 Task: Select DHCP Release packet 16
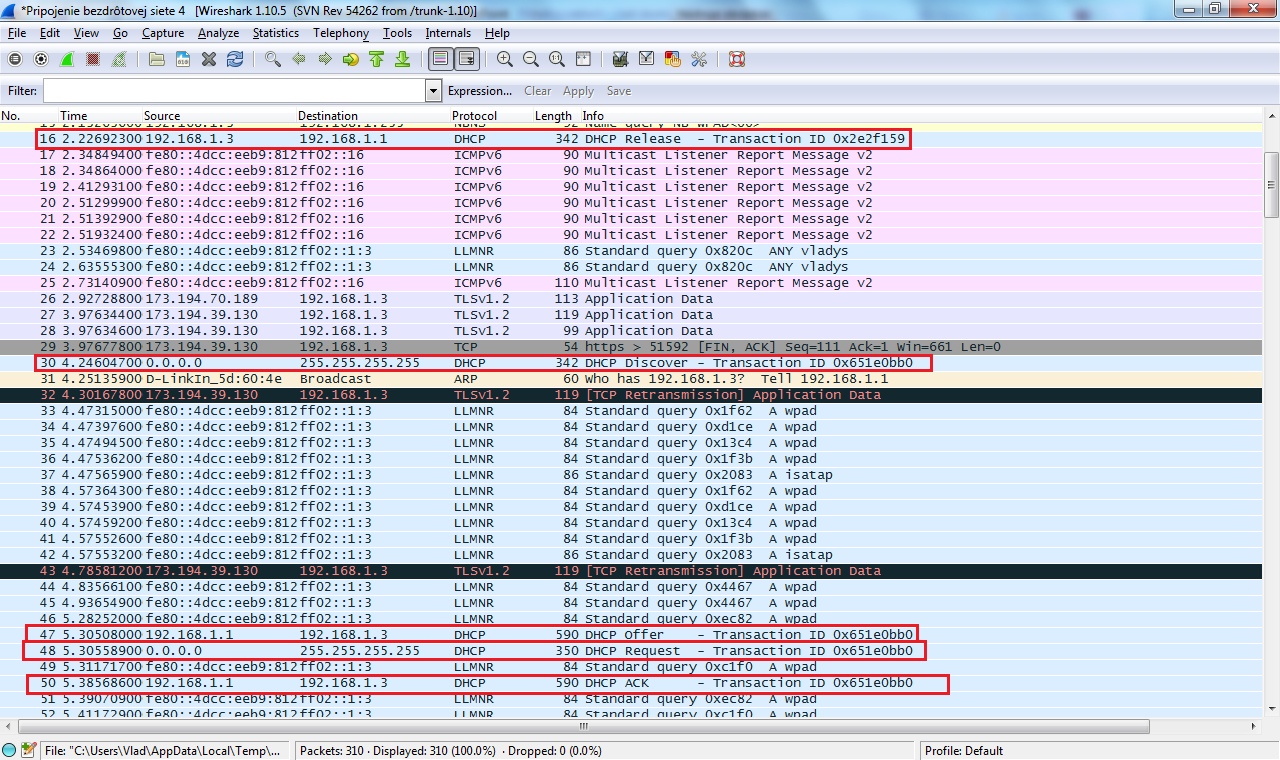(631, 139)
